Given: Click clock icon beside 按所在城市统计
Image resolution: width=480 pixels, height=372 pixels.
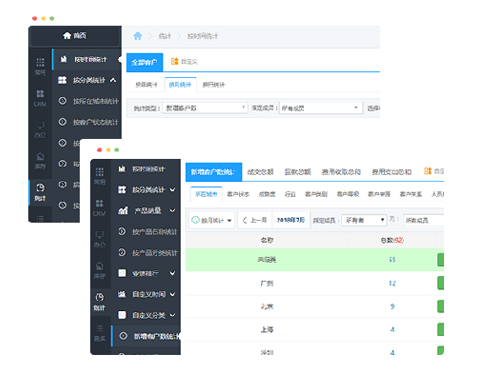Looking at the screenshot, I should 62,101.
